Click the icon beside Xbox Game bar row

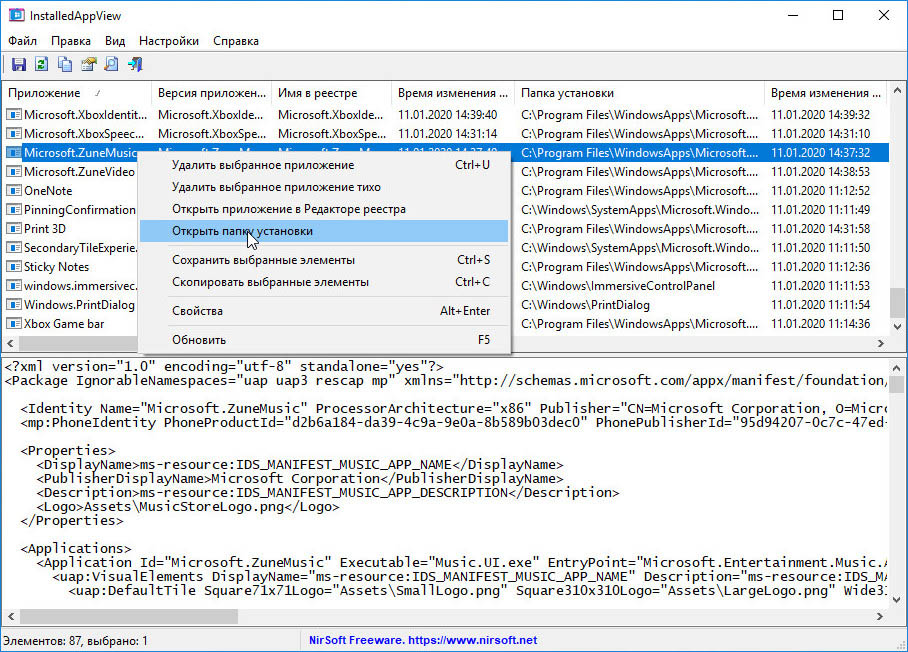(x=14, y=324)
